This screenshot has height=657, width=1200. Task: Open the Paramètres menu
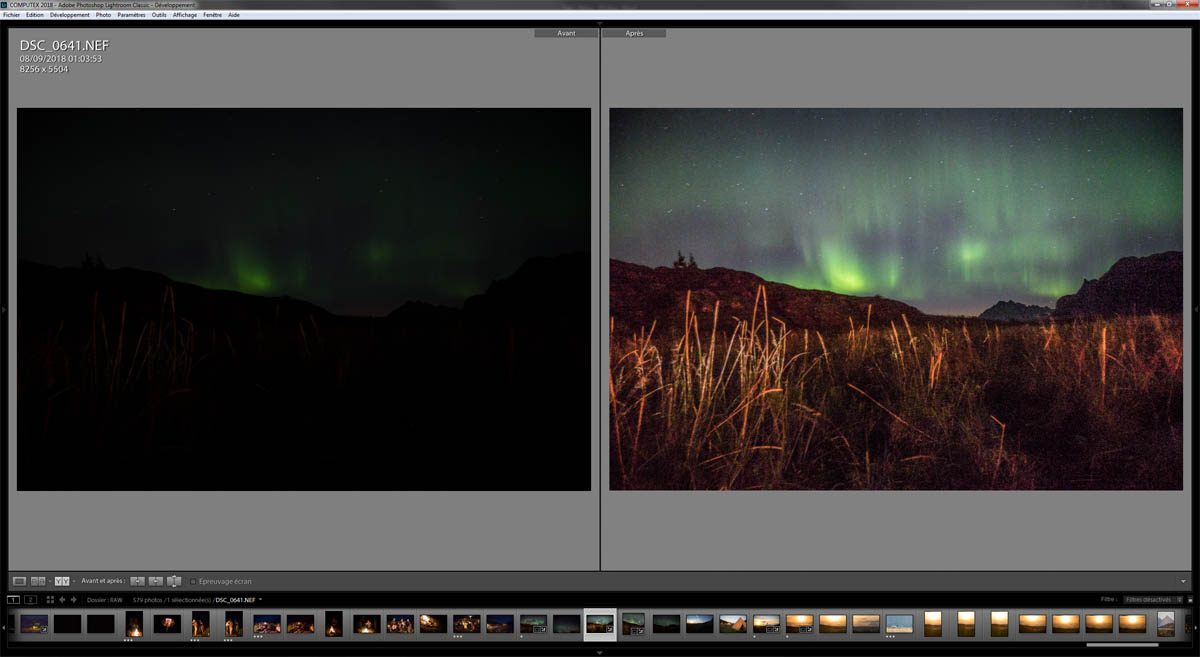click(131, 15)
